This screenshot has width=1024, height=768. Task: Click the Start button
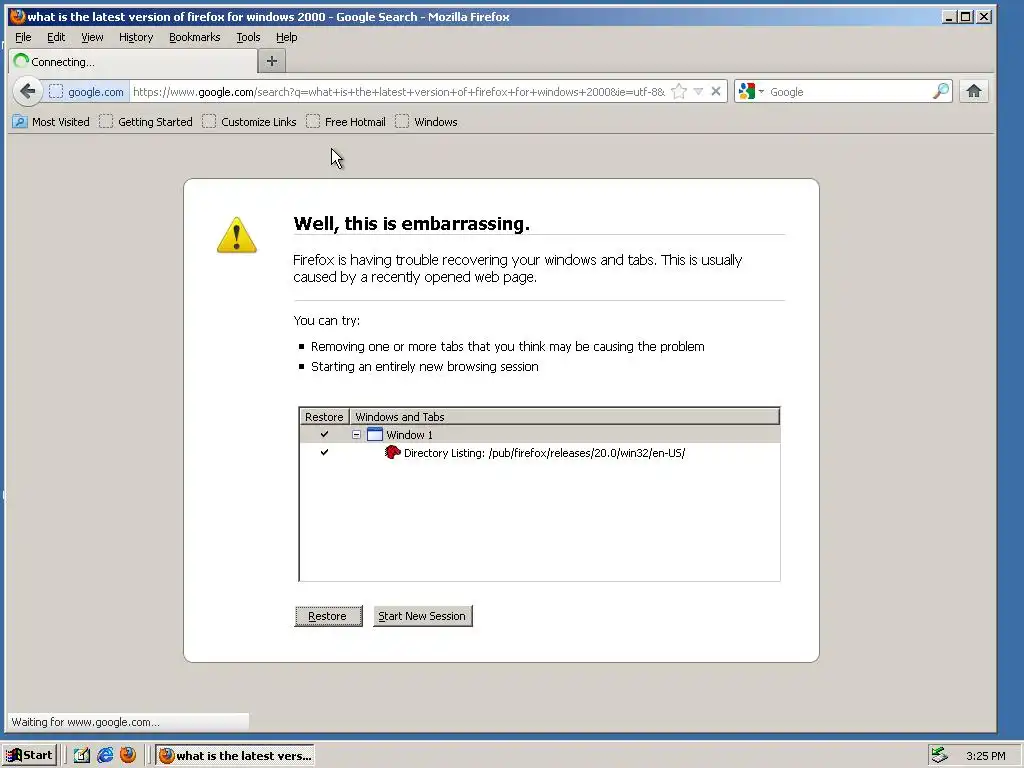tap(29, 755)
